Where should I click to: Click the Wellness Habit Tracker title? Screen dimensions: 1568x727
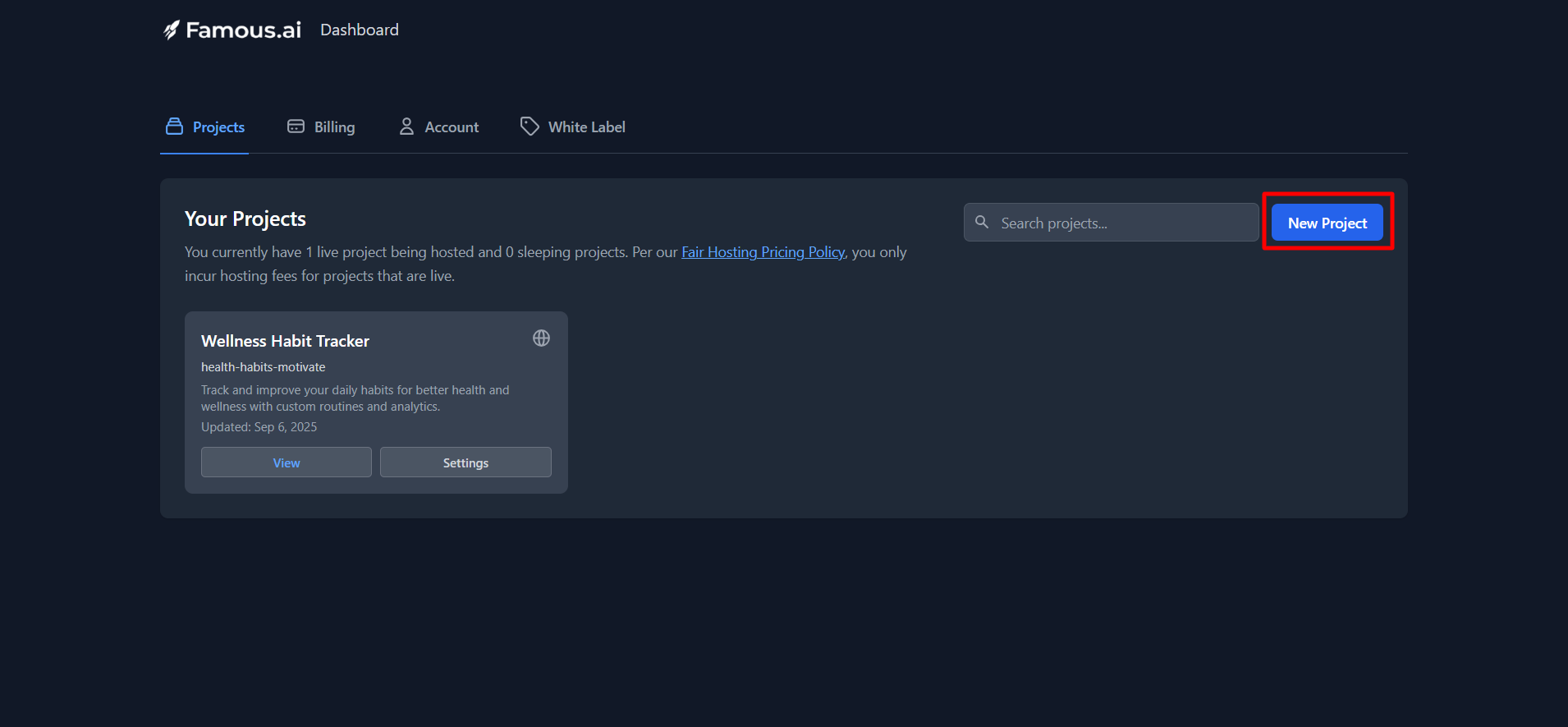point(285,341)
